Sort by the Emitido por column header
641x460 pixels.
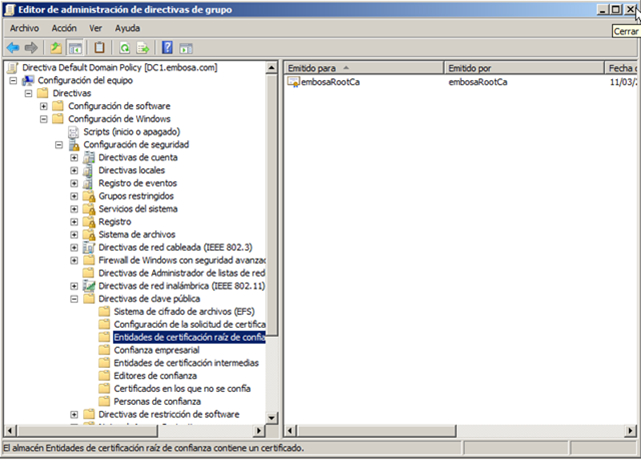520,67
